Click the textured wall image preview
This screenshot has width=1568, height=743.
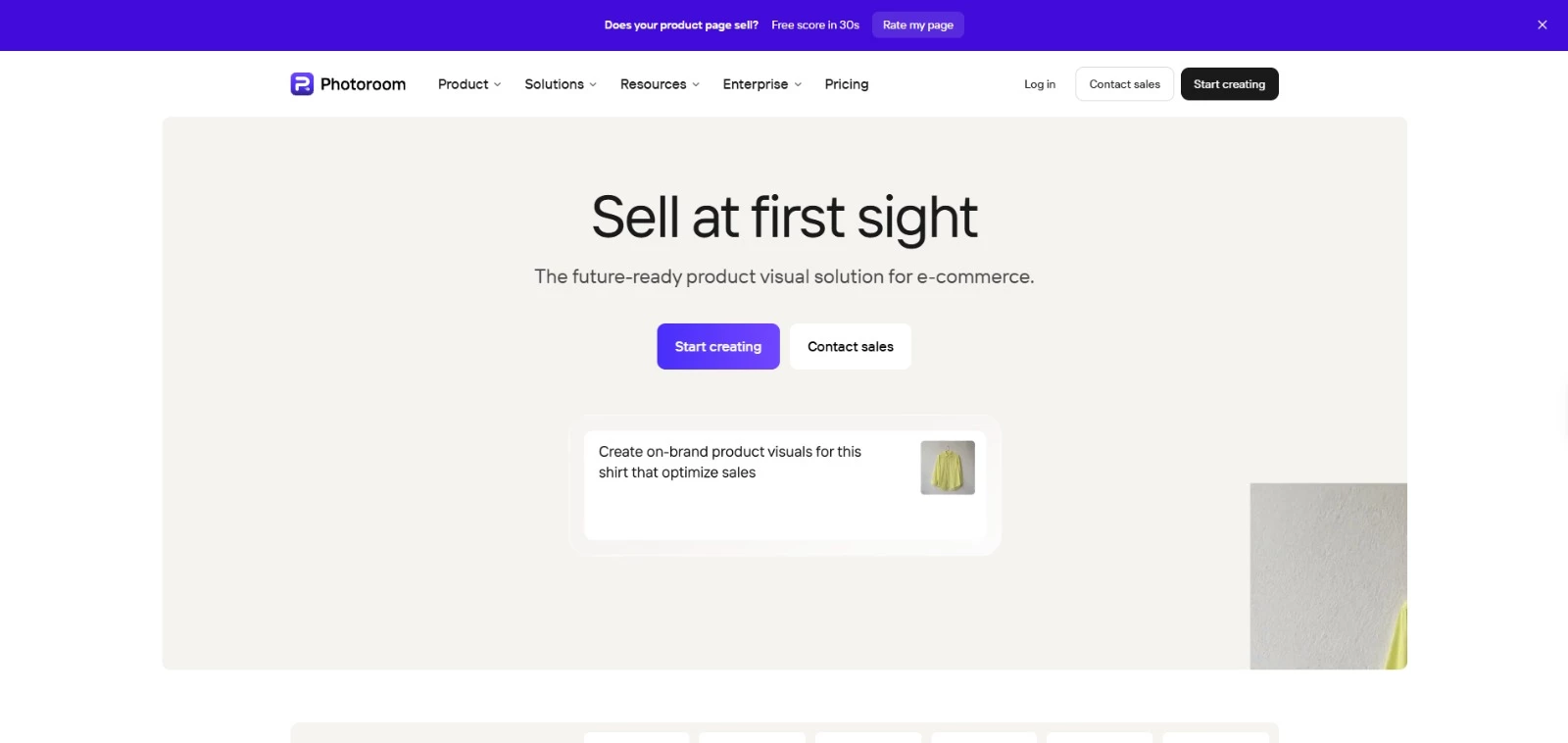(x=1328, y=576)
